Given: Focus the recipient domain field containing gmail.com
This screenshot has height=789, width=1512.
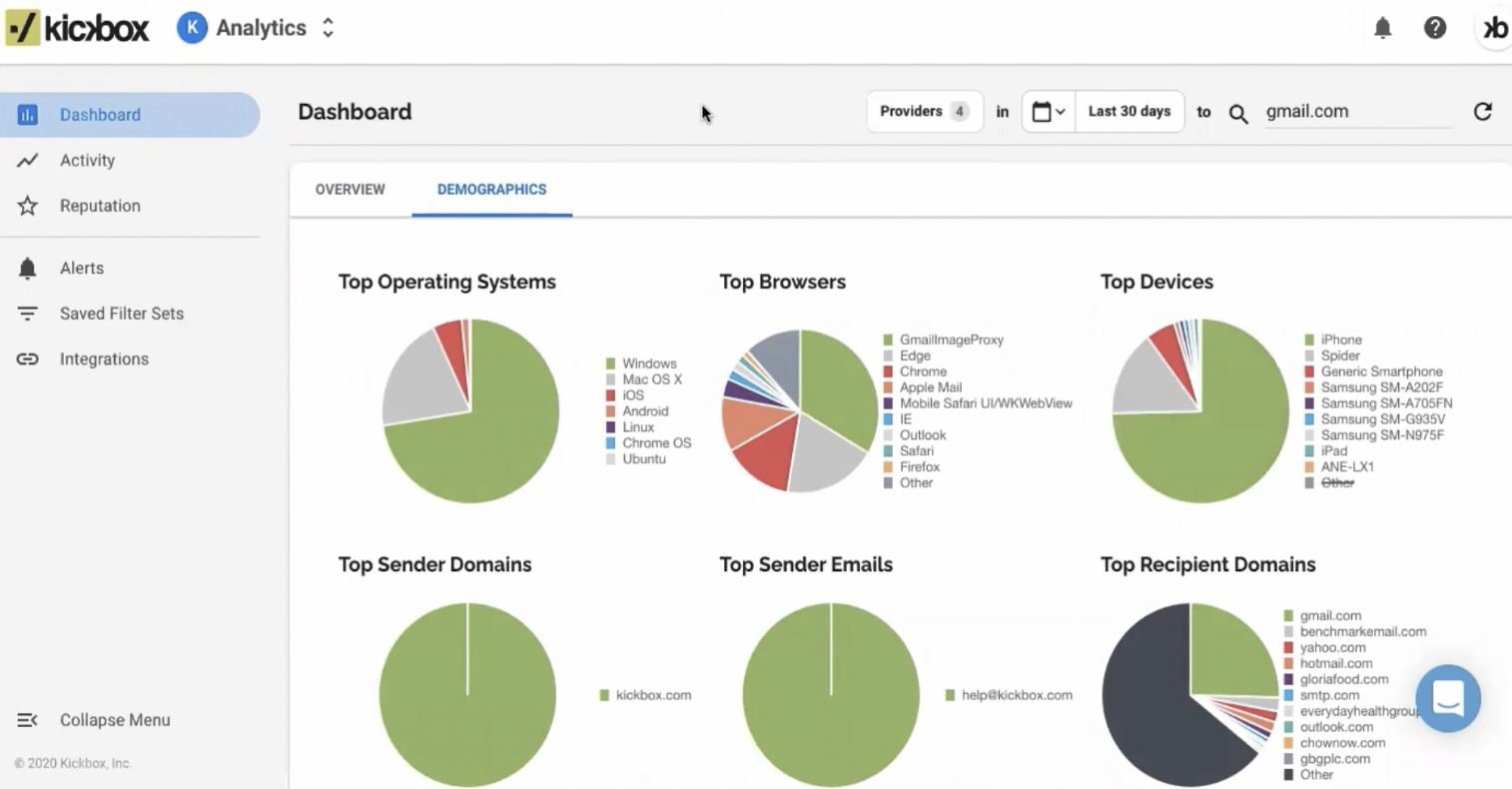Looking at the screenshot, I should pyautogui.click(x=1358, y=112).
